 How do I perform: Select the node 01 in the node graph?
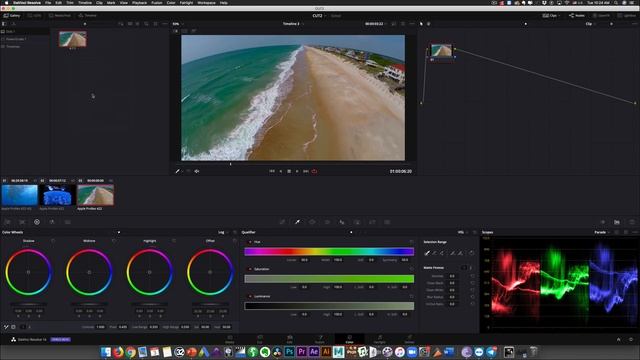tap(441, 51)
